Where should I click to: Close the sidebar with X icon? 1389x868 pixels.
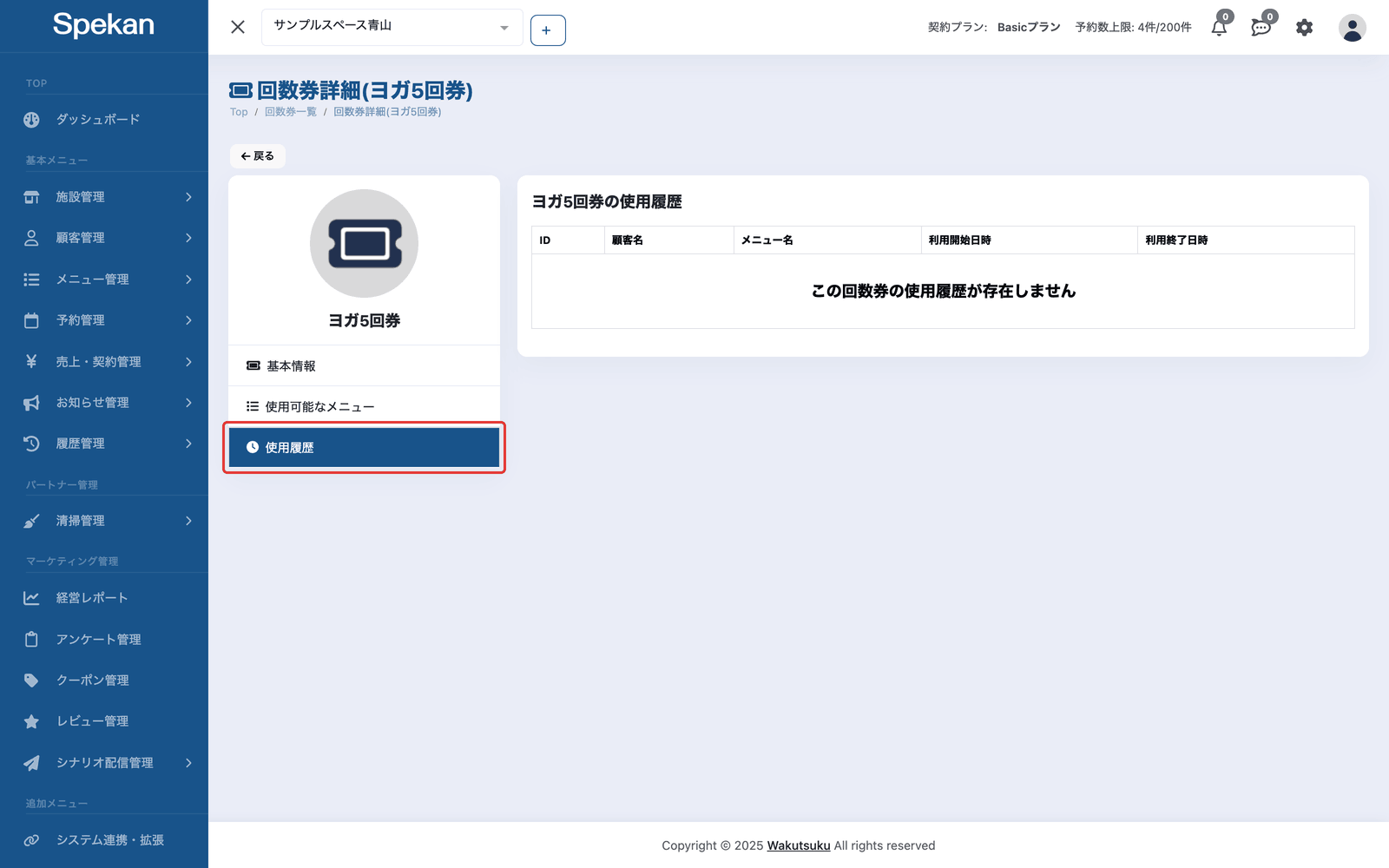pos(238,27)
